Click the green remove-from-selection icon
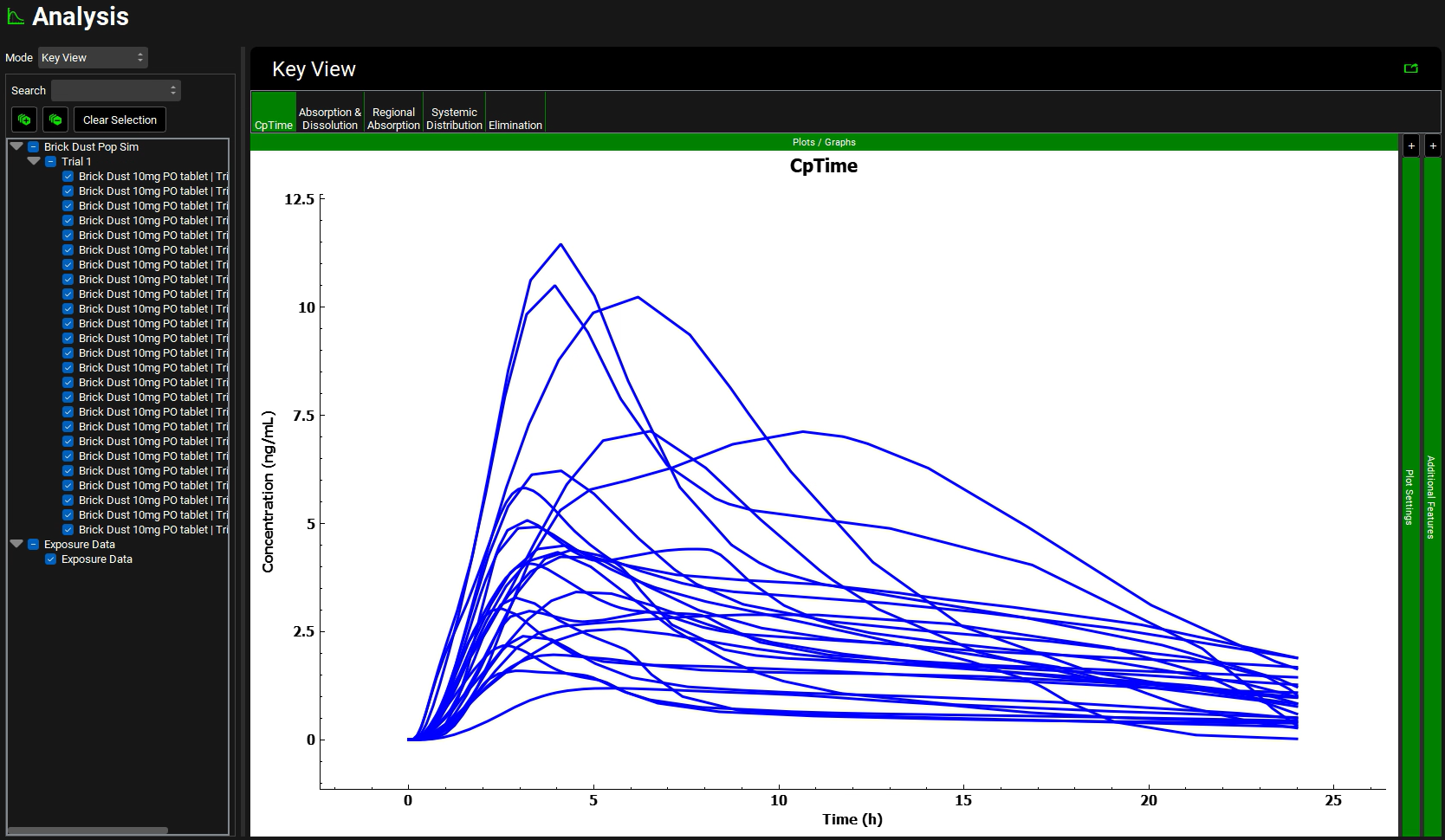Viewport: 1445px width, 840px height. (x=55, y=120)
